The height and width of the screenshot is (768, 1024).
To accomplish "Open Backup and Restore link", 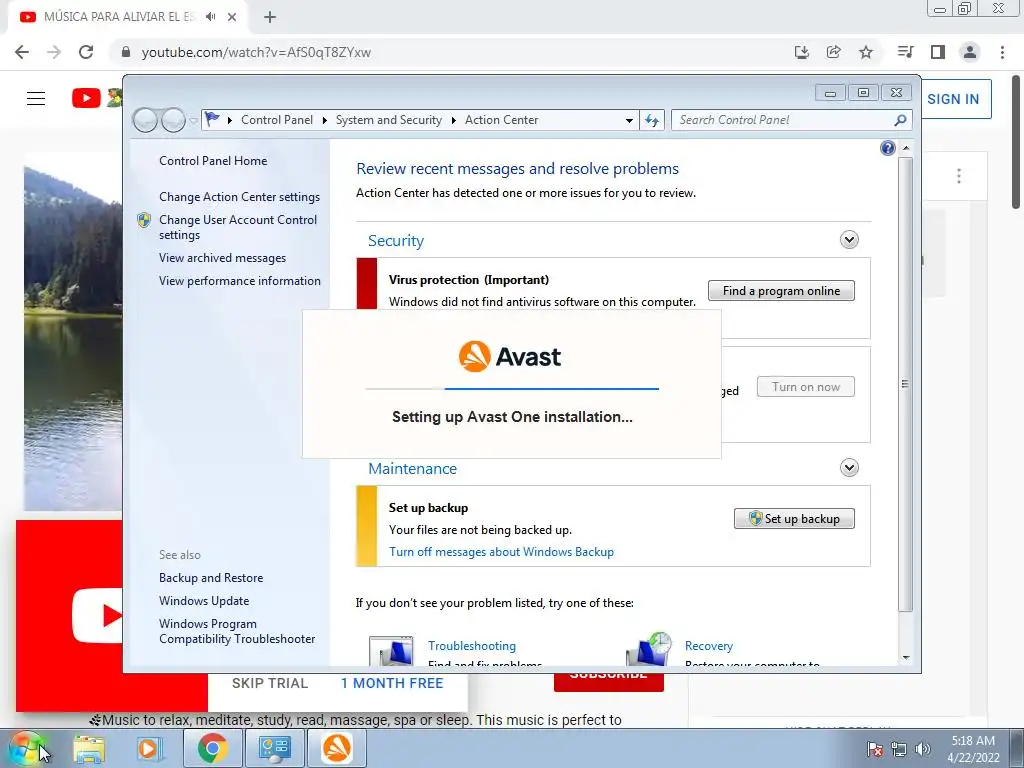I will (211, 578).
